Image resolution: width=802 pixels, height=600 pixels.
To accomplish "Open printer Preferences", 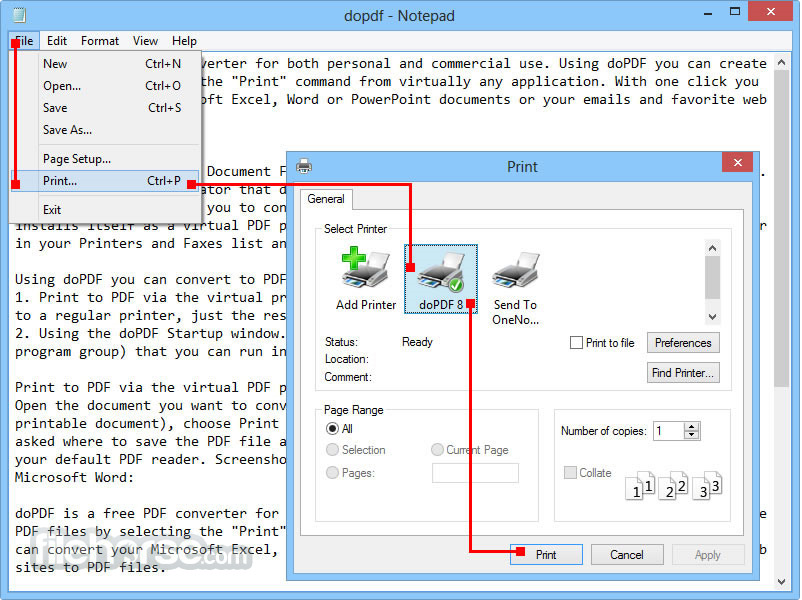I will [683, 343].
